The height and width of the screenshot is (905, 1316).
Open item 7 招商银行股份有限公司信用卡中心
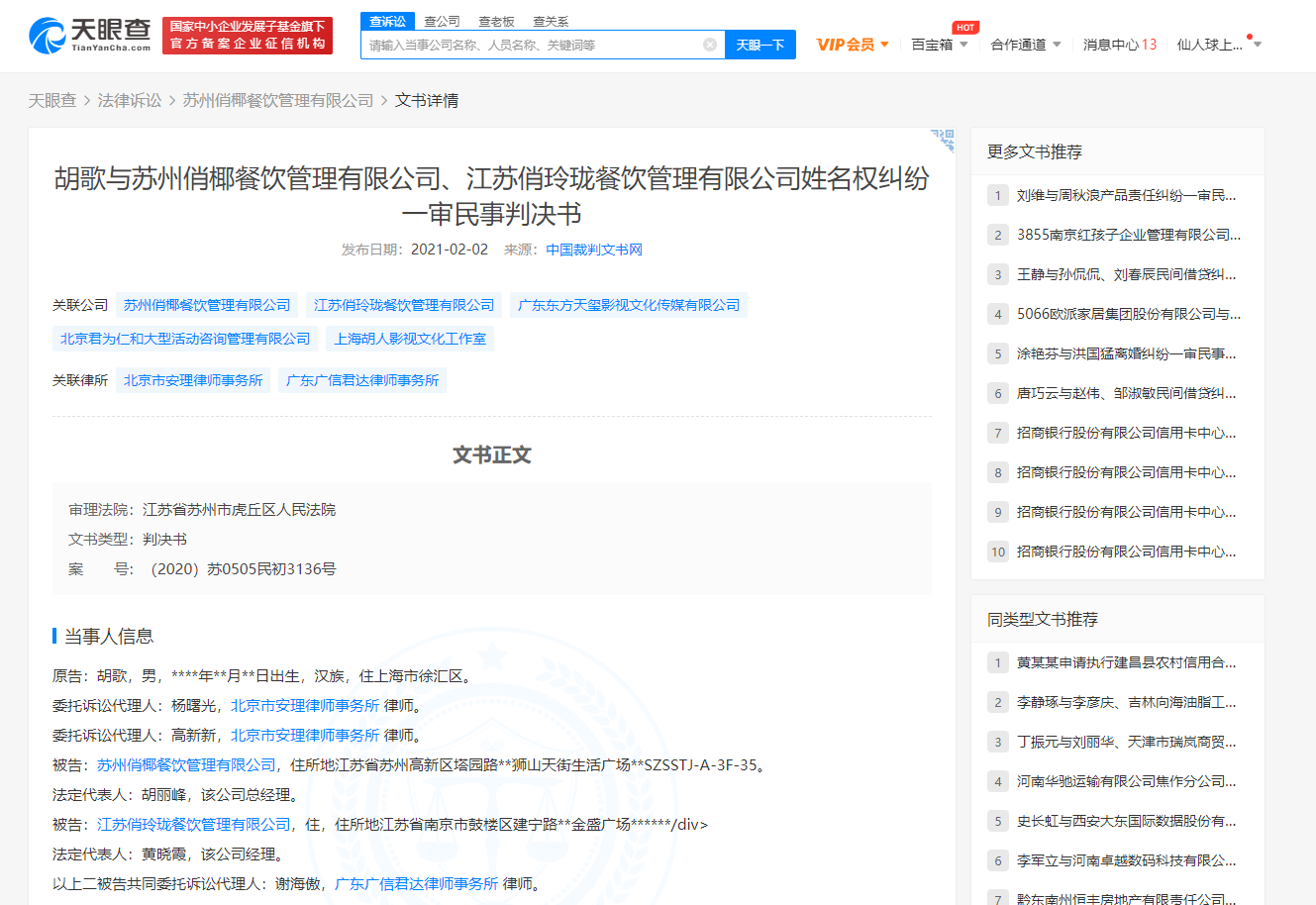click(x=1127, y=433)
